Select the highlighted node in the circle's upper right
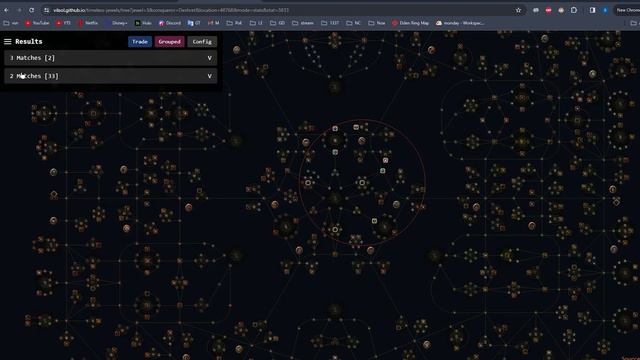 385,160
